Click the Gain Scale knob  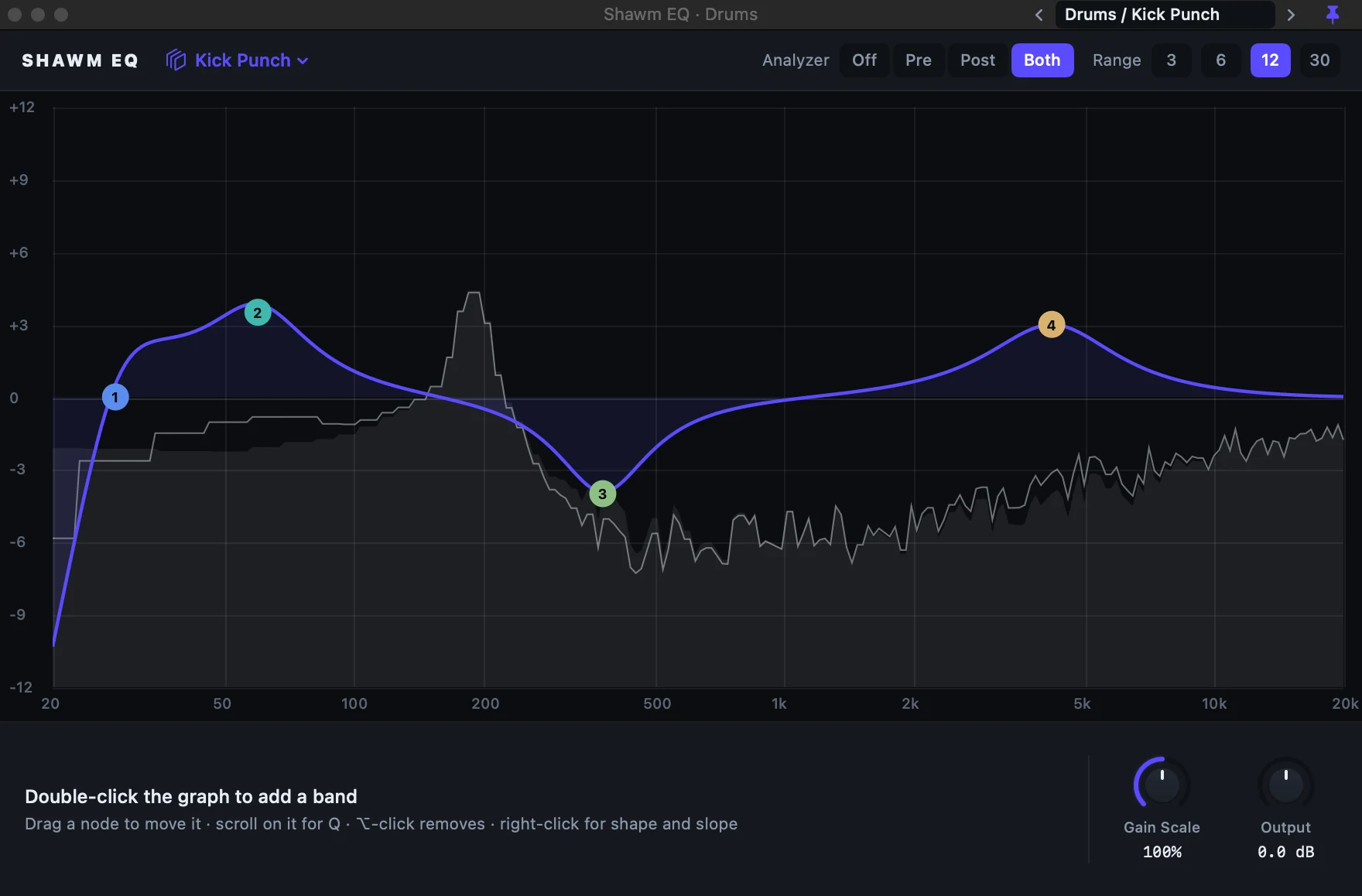1162,785
